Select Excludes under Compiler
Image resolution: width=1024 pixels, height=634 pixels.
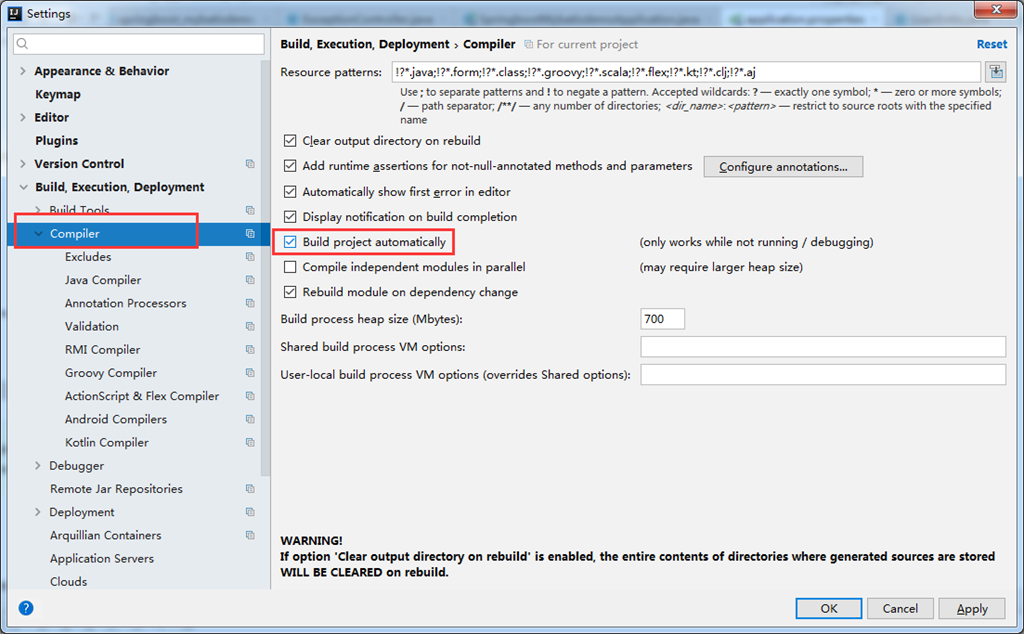(88, 257)
